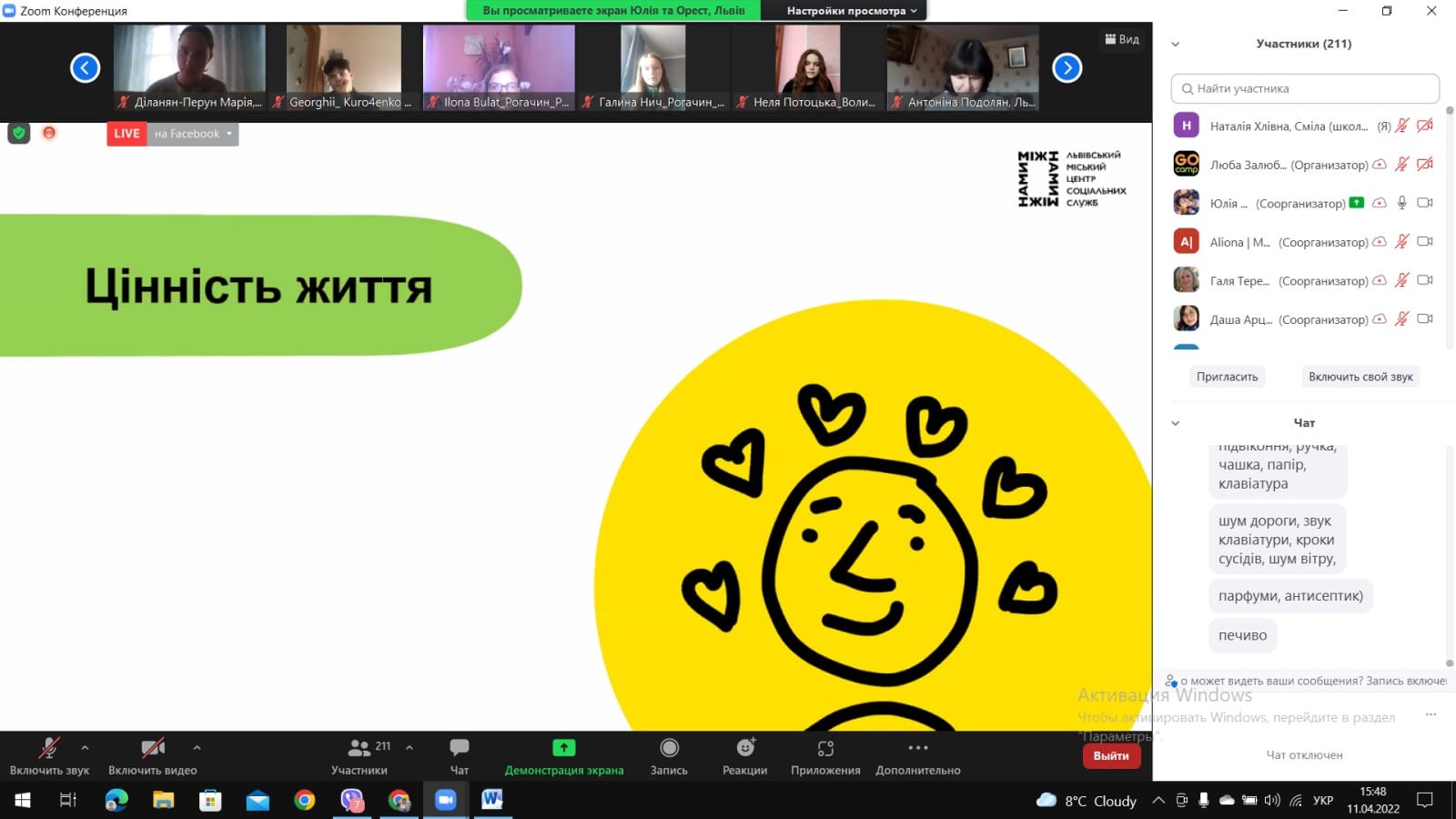Open the Участники panel icon in toolbar
This screenshot has height=819, width=1456.
tap(359, 756)
